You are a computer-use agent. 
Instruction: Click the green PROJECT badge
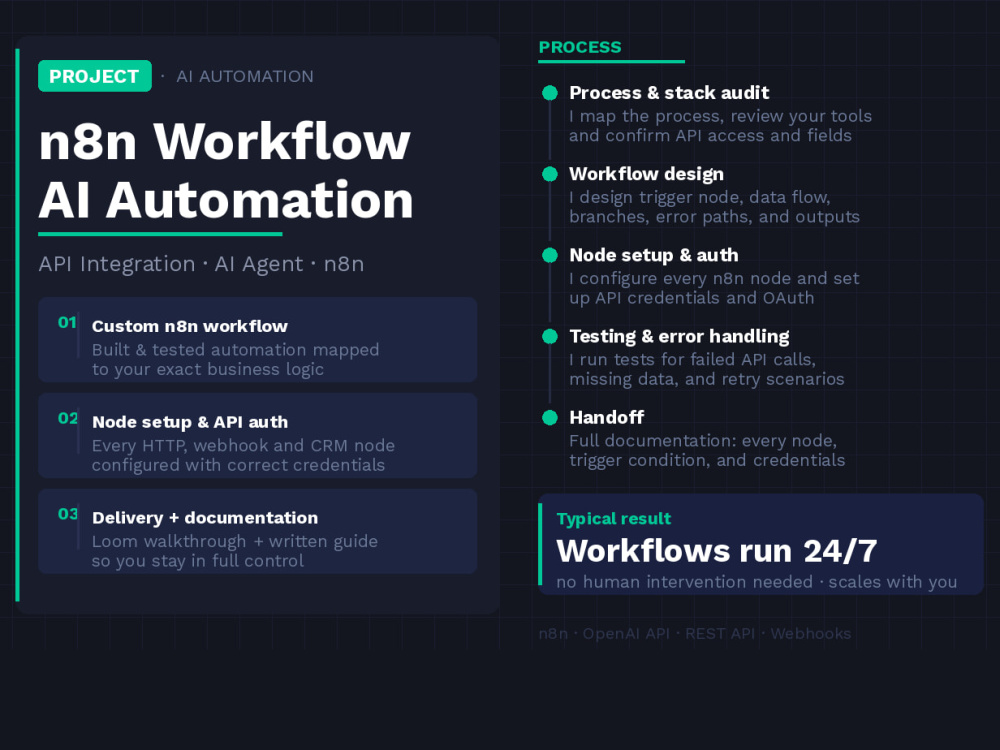point(94,76)
